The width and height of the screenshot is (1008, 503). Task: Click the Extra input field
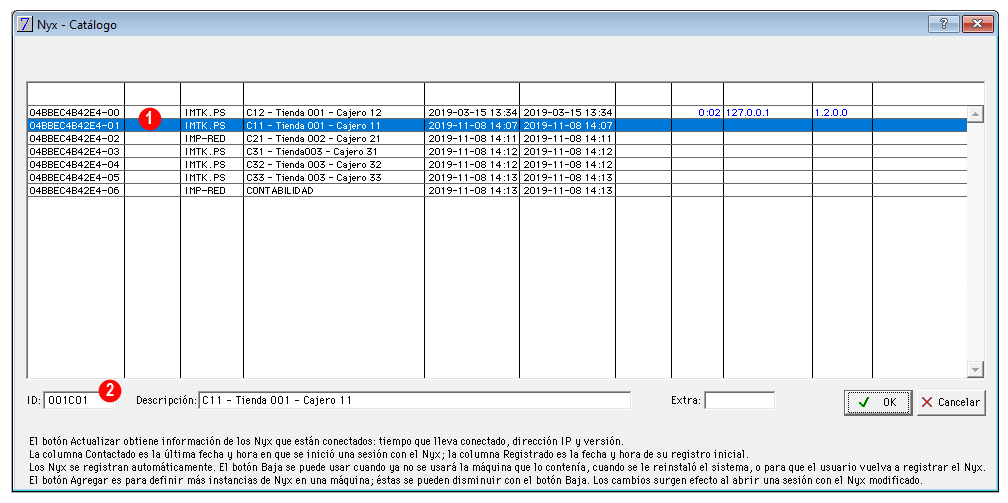click(739, 401)
